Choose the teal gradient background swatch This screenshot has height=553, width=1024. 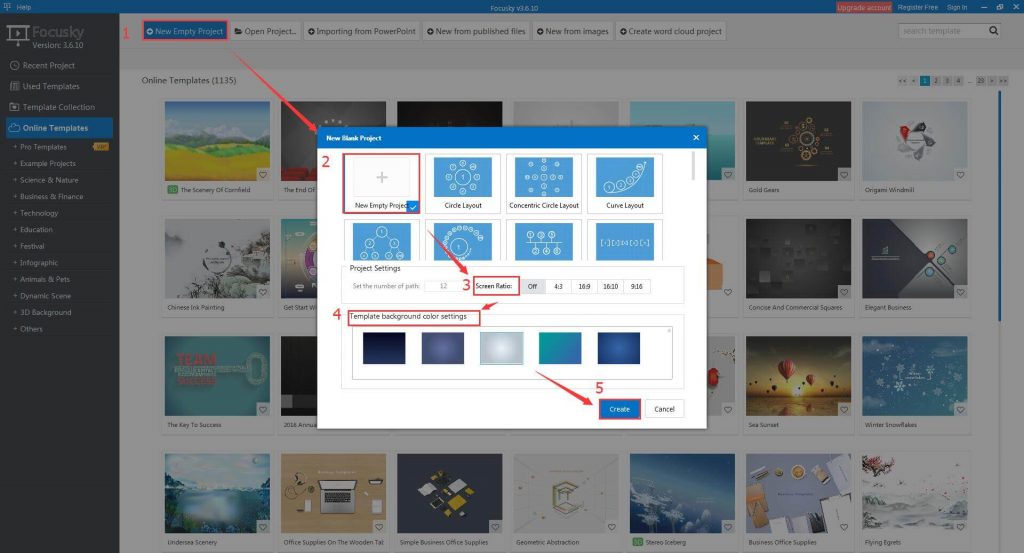click(560, 348)
